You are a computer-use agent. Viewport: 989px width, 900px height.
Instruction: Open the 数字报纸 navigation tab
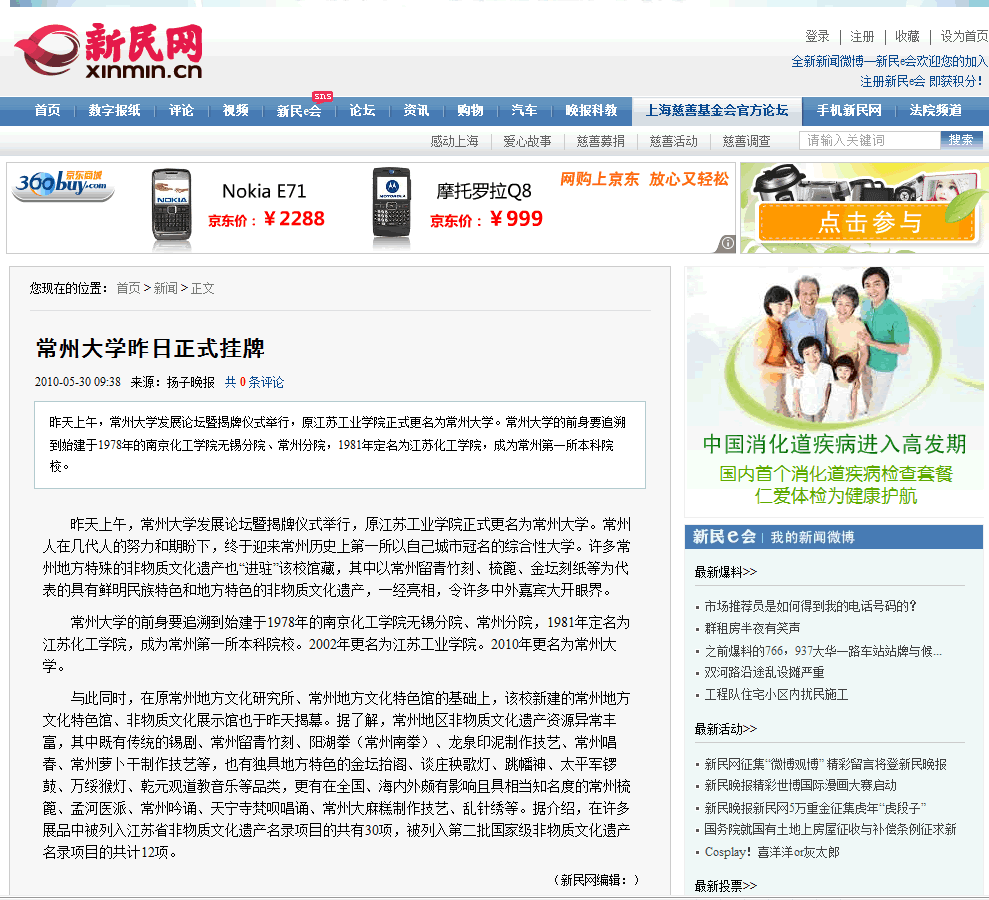(114, 111)
